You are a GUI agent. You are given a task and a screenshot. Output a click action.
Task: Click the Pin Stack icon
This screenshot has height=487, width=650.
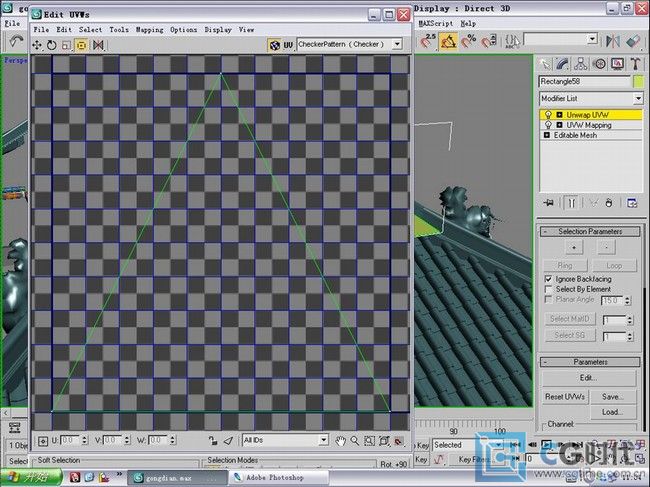pyautogui.click(x=549, y=203)
